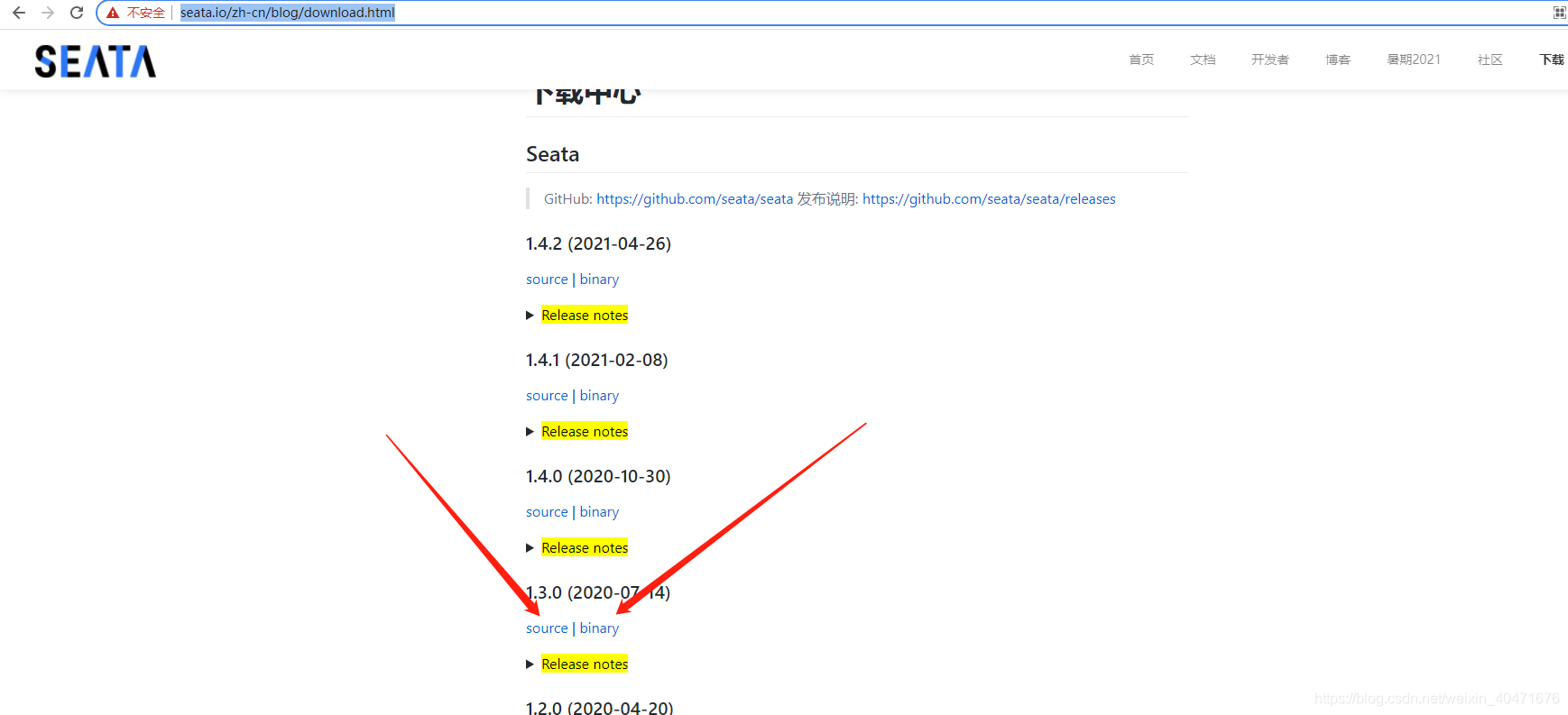1568x715 pixels.
Task: Click the Seata section heading
Action: coord(552,154)
